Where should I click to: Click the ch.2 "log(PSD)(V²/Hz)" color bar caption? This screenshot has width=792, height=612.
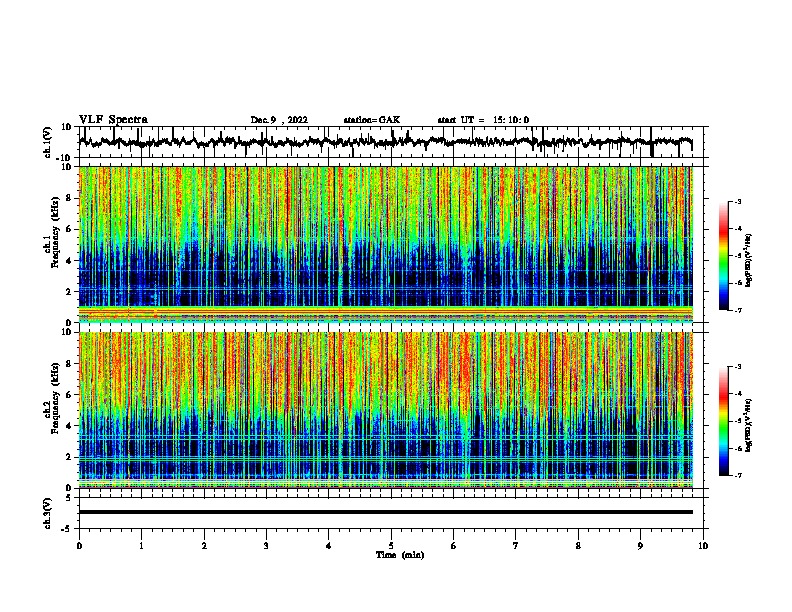tap(748, 425)
